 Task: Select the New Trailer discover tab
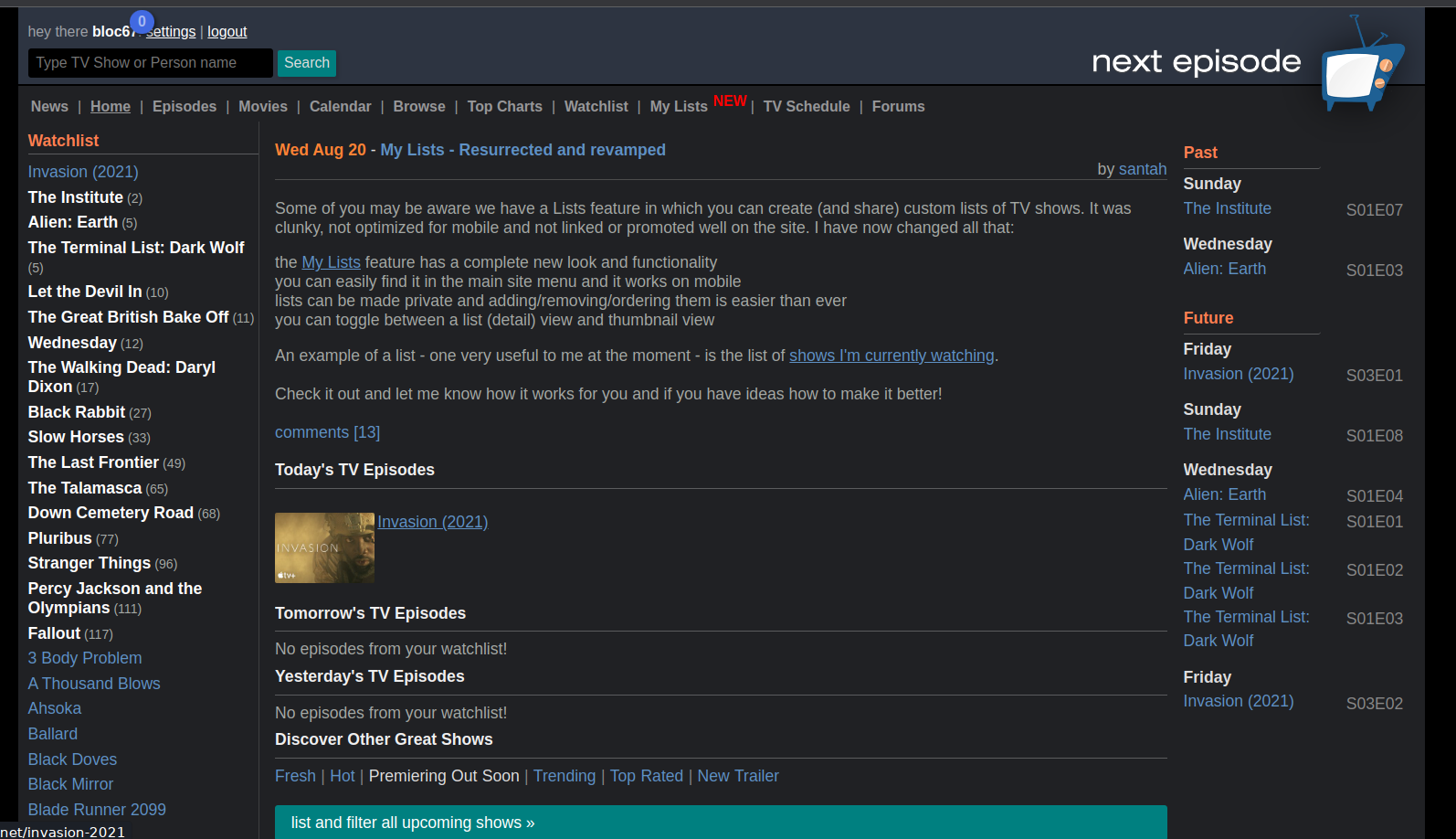[x=738, y=776]
